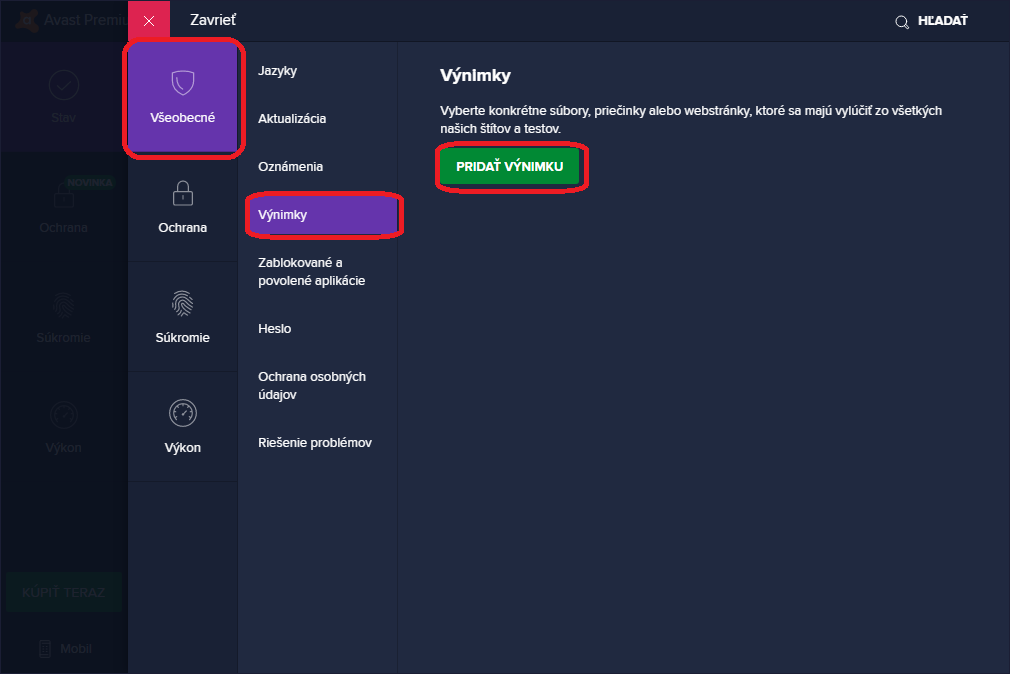Close settings with the red X
The height and width of the screenshot is (674, 1010).
click(x=149, y=21)
